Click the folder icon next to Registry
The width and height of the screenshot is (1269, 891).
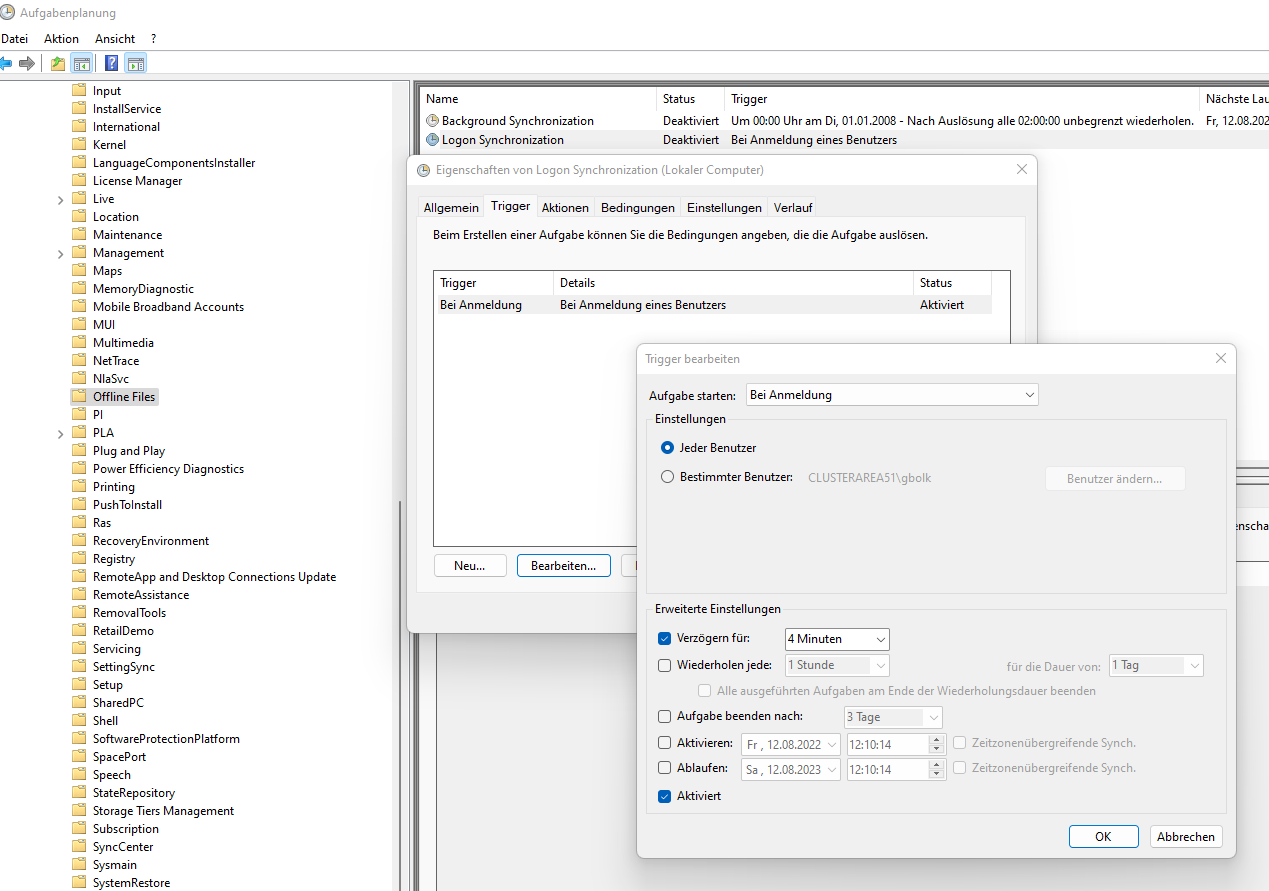[79, 559]
